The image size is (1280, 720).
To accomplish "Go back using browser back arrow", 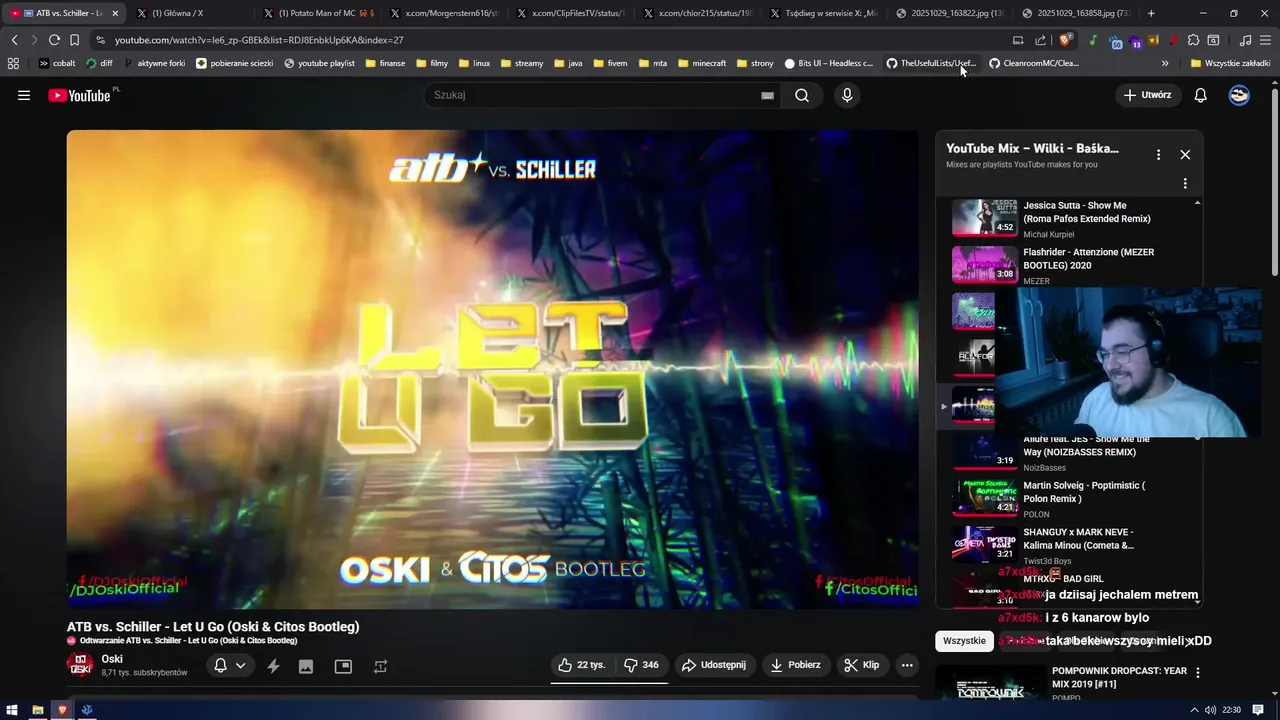I will coord(14,40).
